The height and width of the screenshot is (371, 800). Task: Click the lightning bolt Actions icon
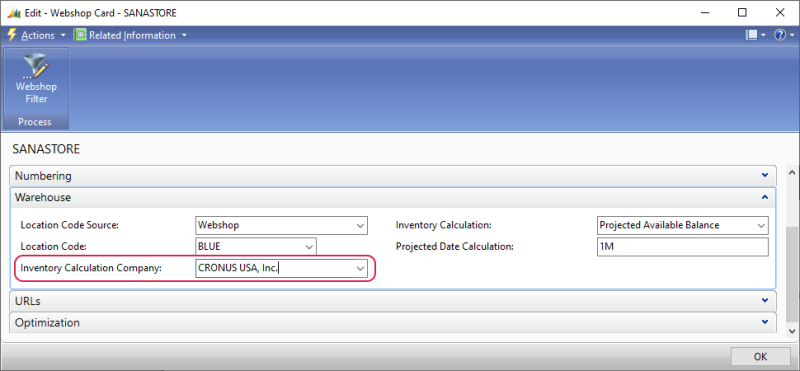12,35
